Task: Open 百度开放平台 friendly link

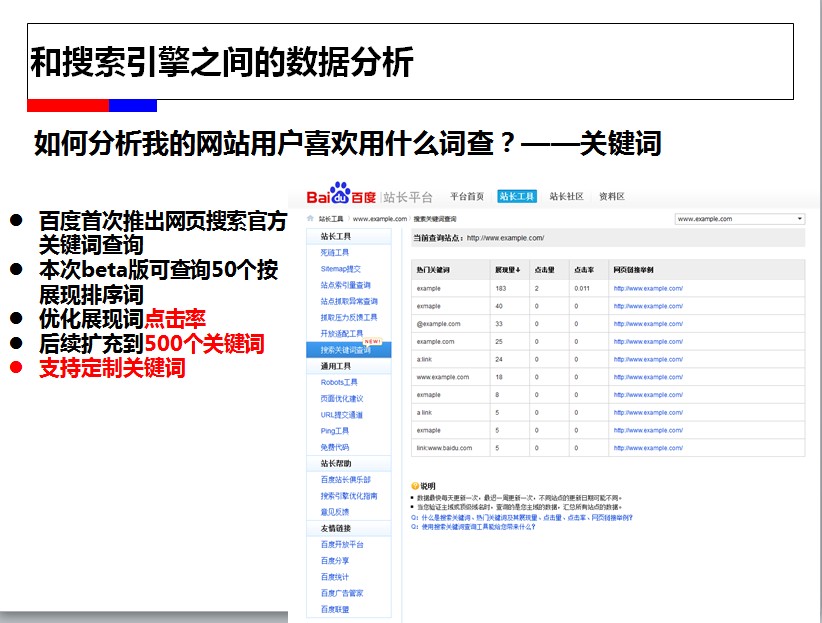Action: coord(342,544)
